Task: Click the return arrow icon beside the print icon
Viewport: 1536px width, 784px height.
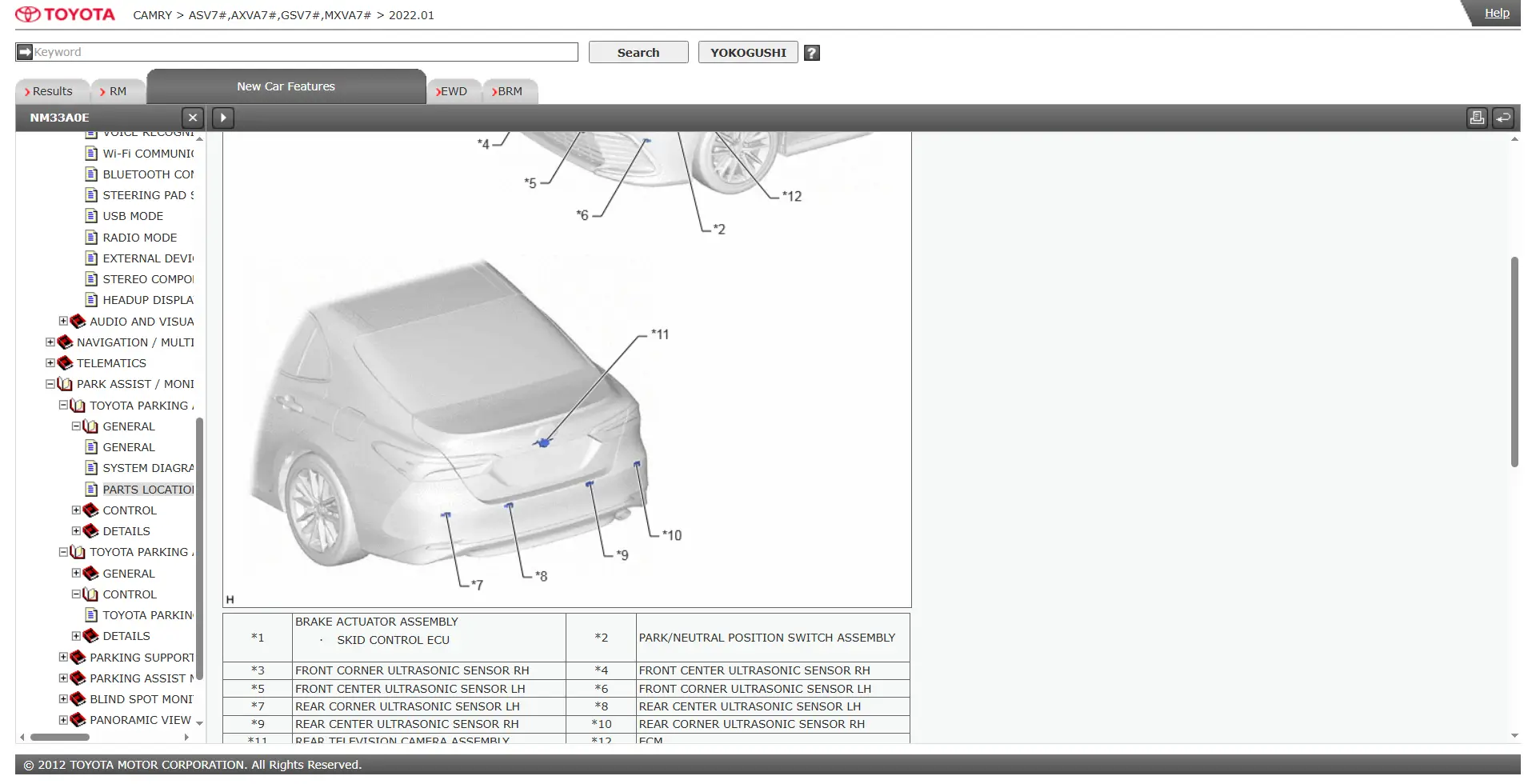Action: [1503, 118]
